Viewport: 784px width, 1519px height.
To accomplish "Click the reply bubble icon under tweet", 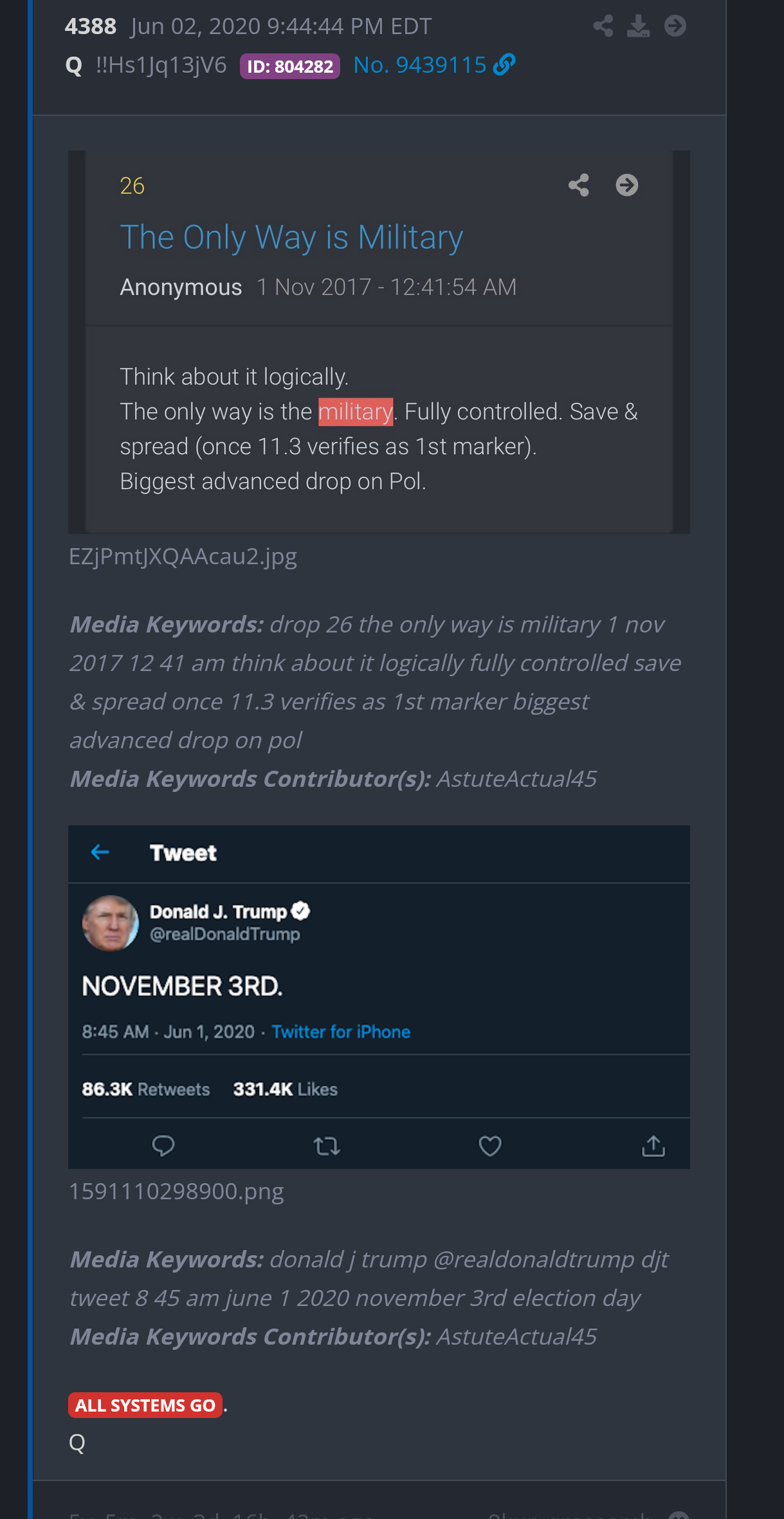I will click(x=163, y=1146).
